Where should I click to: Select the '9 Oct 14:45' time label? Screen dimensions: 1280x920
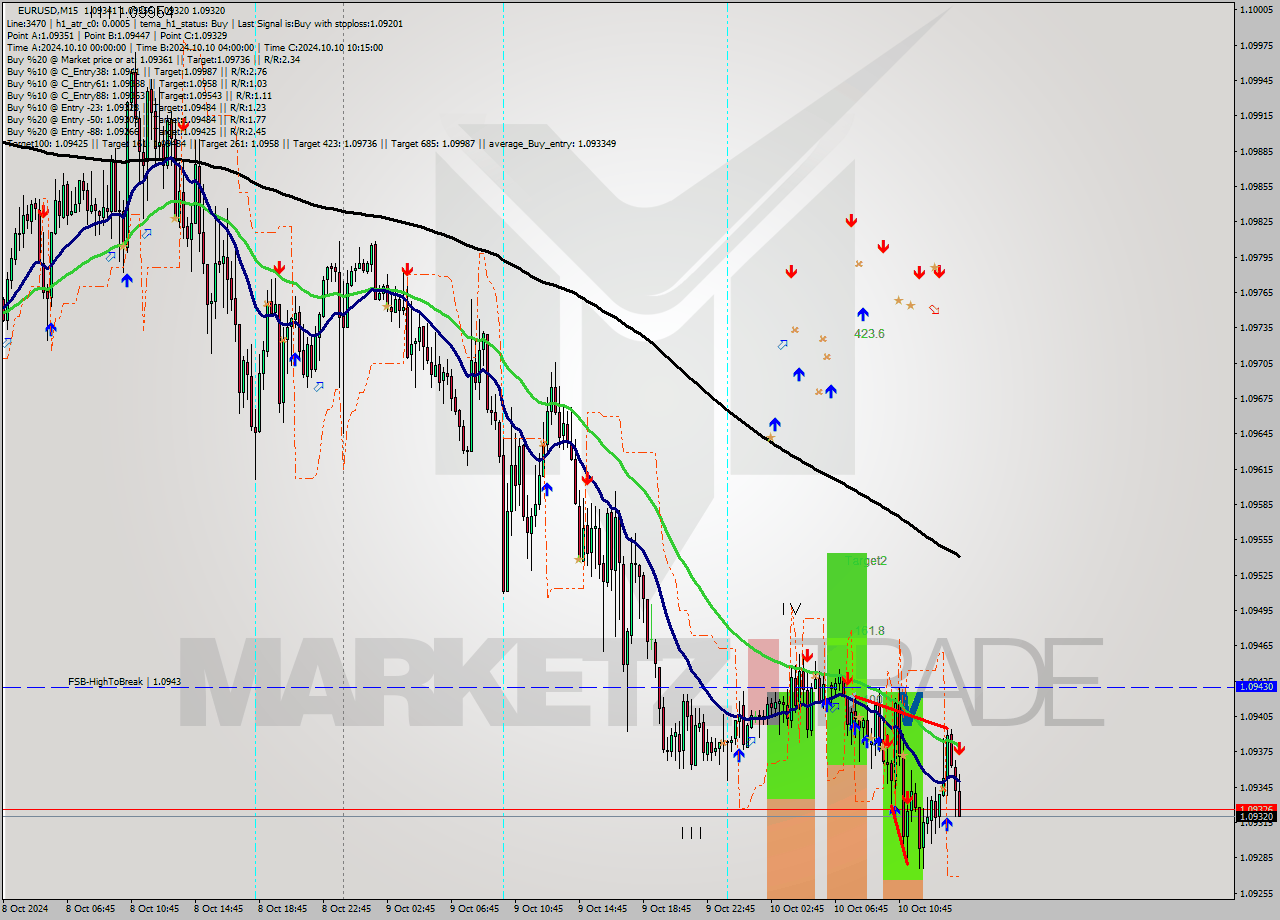click(603, 909)
